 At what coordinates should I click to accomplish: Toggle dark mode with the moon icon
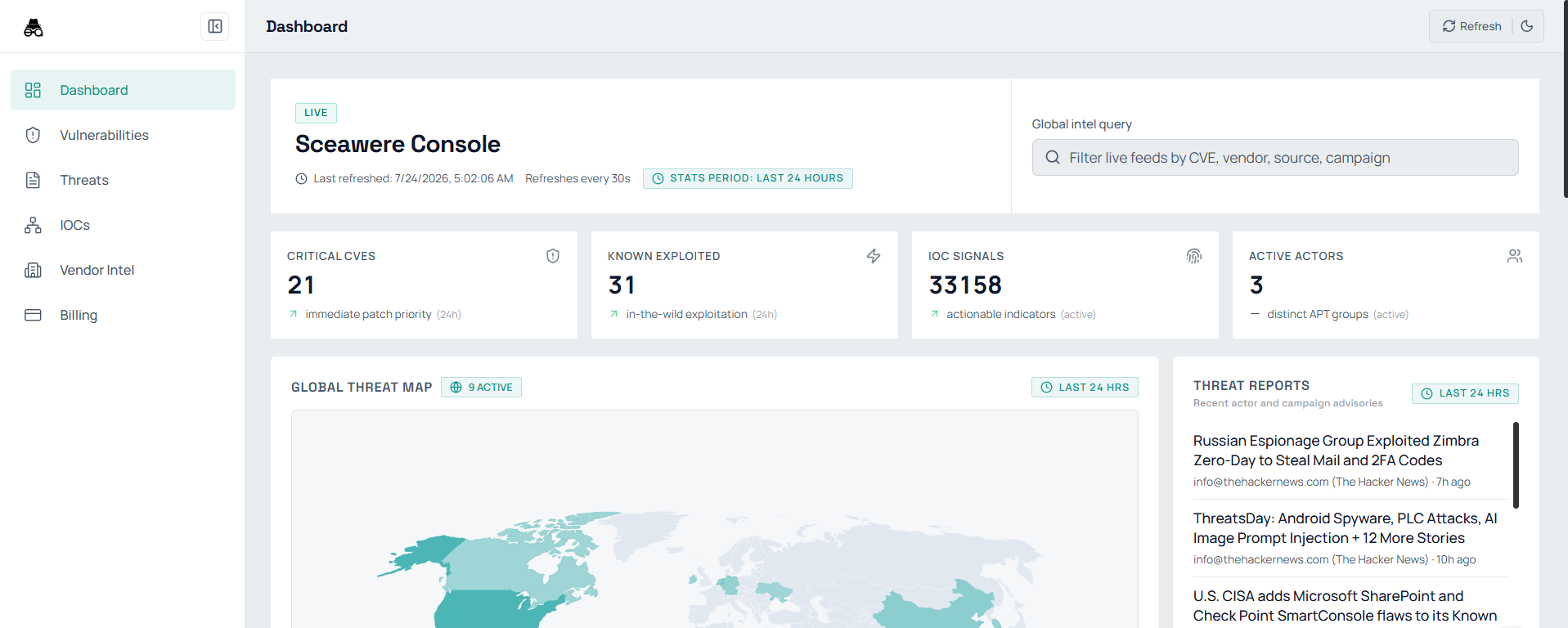[1527, 26]
